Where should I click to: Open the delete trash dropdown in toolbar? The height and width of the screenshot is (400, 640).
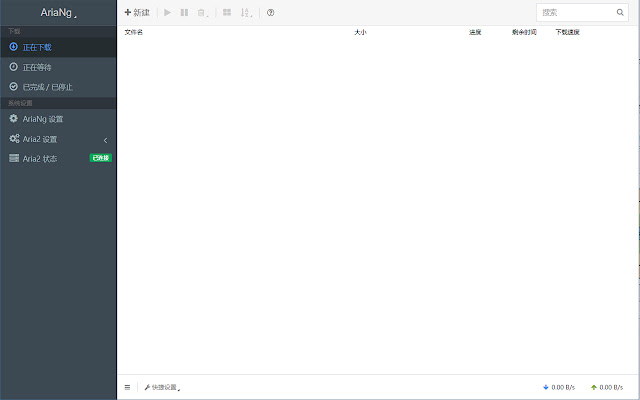pos(202,13)
